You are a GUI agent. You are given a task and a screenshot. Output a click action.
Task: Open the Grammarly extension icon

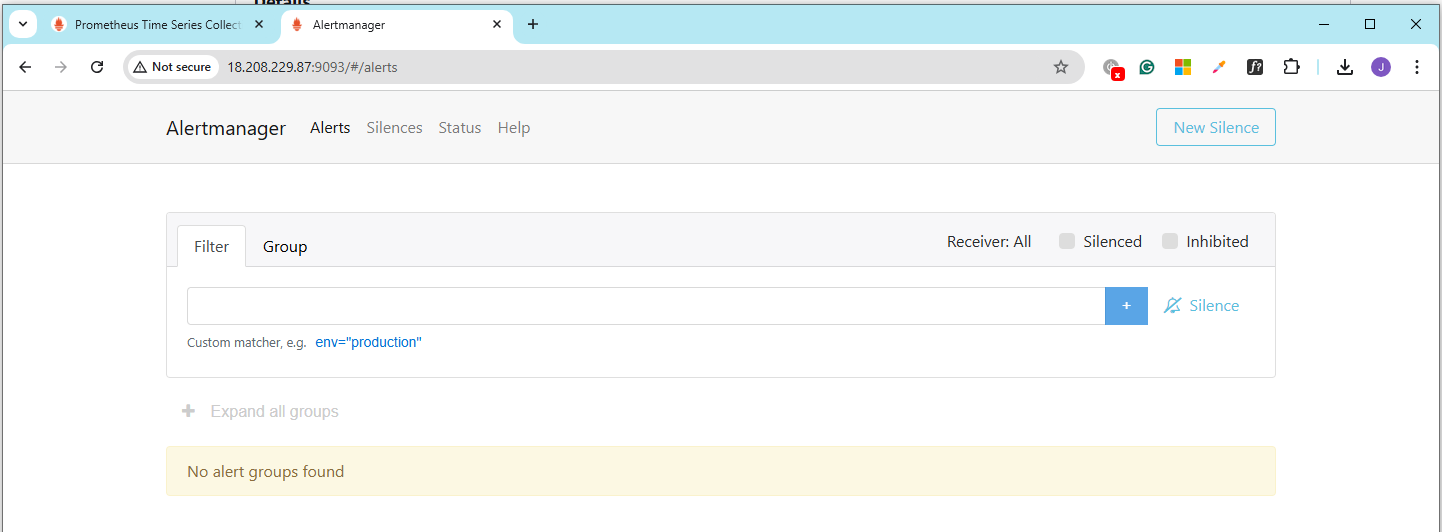(1147, 67)
